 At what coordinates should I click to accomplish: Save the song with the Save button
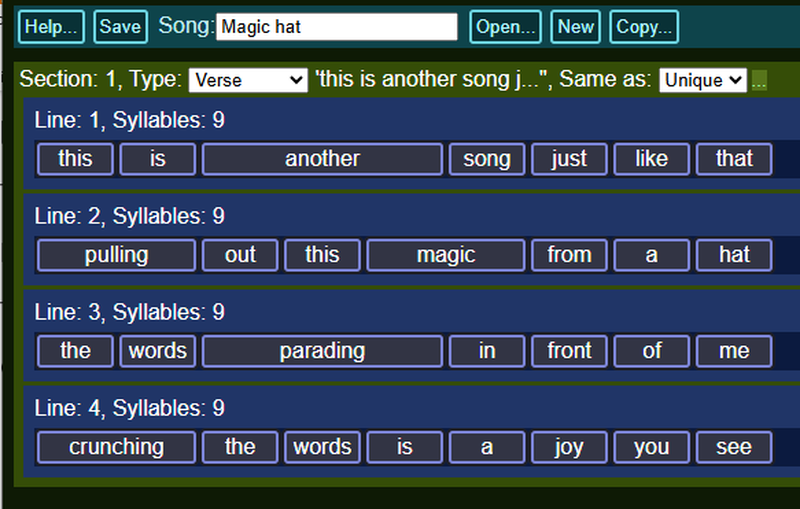click(120, 27)
